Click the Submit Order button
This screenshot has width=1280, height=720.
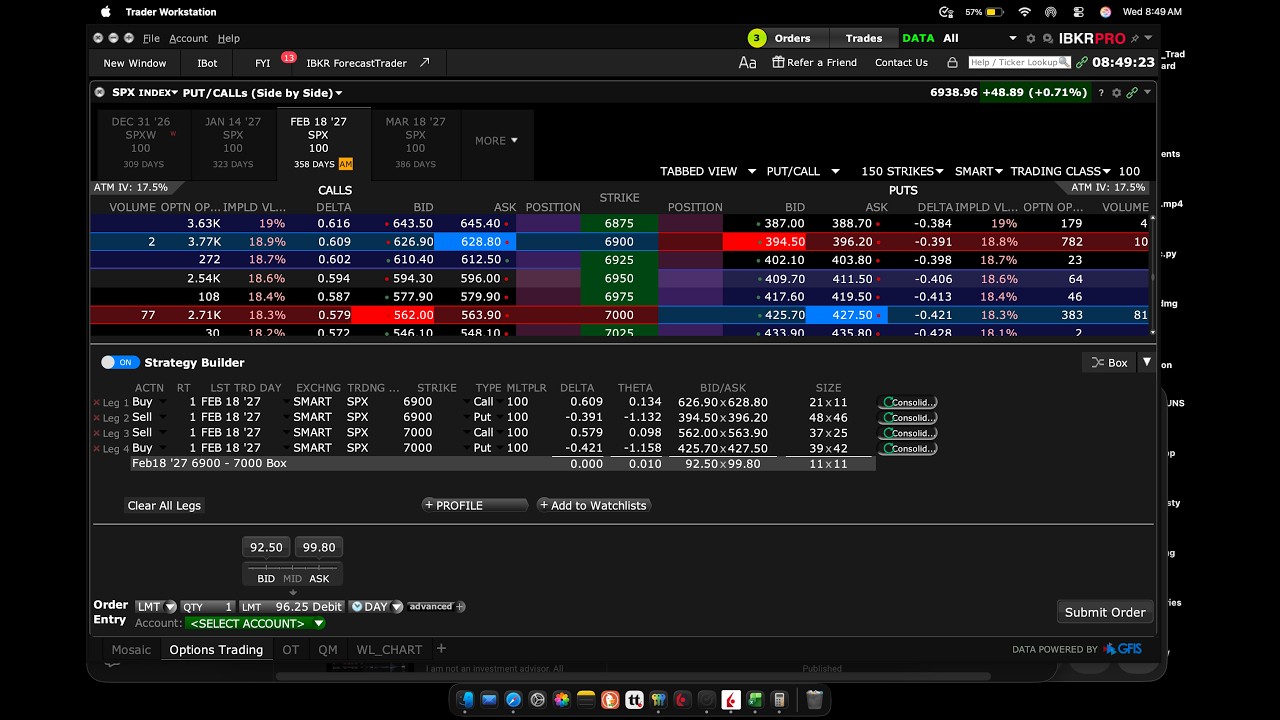(1105, 612)
